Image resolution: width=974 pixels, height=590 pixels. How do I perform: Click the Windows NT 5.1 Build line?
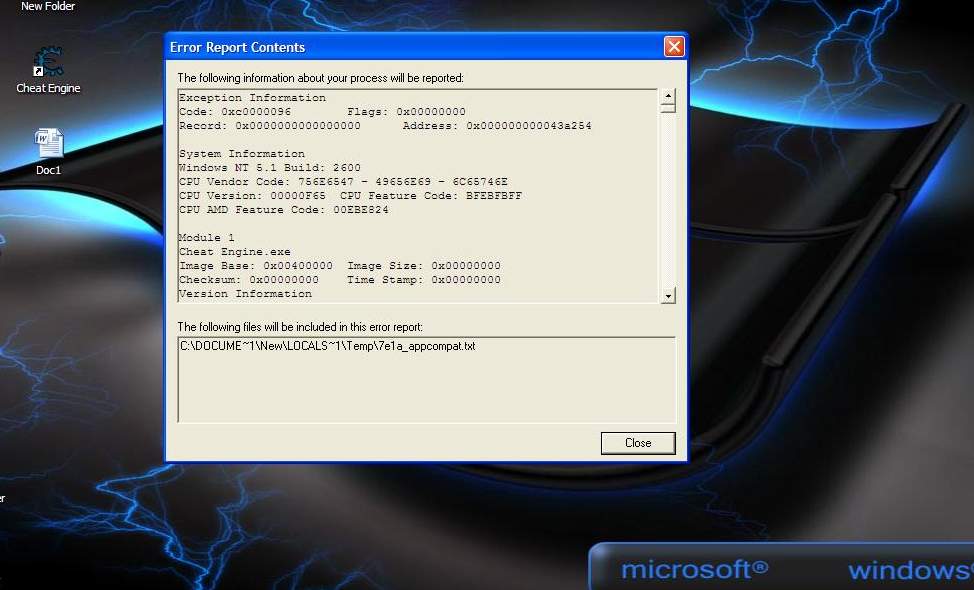pyautogui.click(x=269, y=168)
